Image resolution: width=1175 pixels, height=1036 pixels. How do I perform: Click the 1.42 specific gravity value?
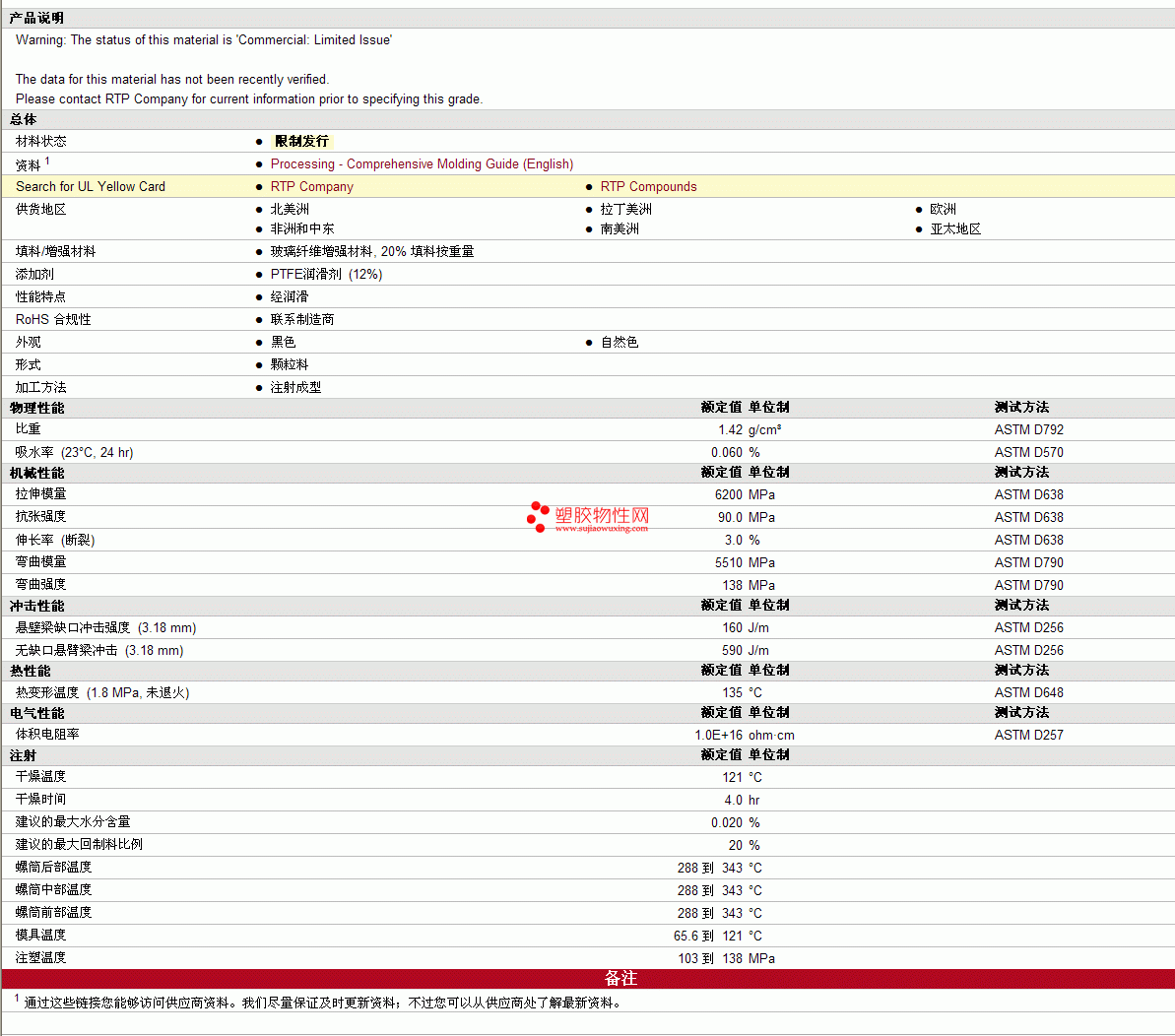[x=730, y=429]
